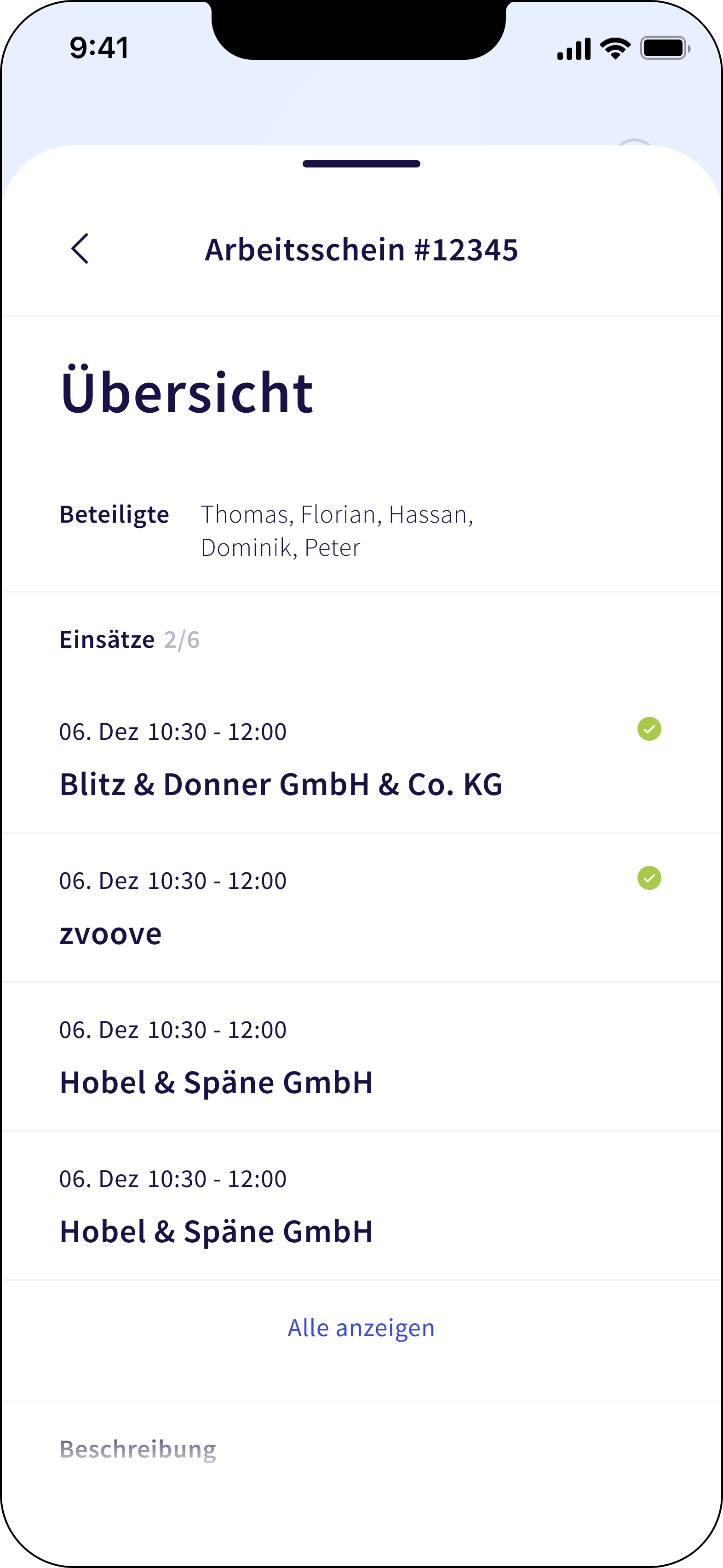Click the 2/6 assignments counter
Image resolution: width=723 pixels, height=1568 pixels.
181,640
